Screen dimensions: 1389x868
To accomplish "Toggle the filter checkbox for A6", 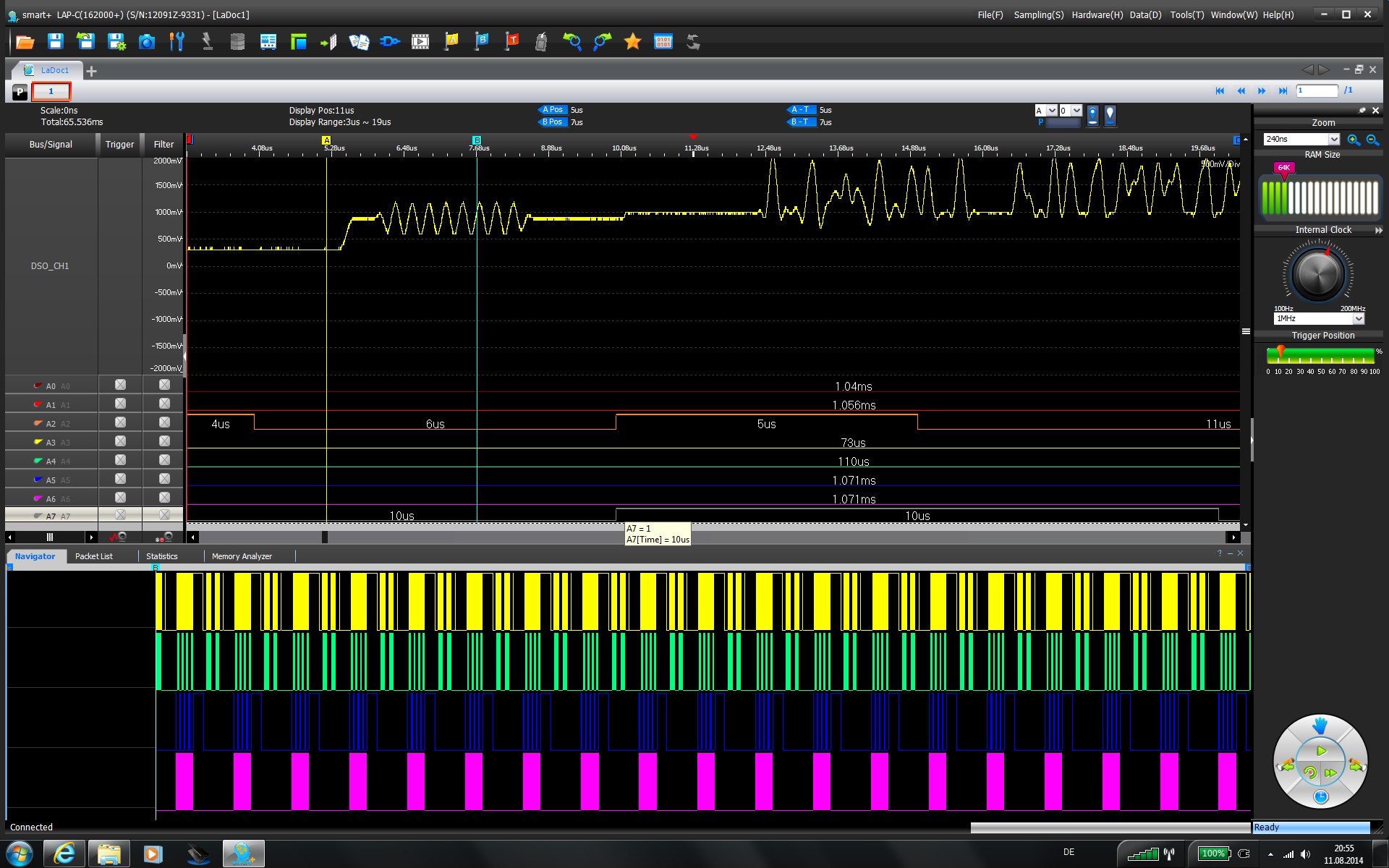I will 164,498.
